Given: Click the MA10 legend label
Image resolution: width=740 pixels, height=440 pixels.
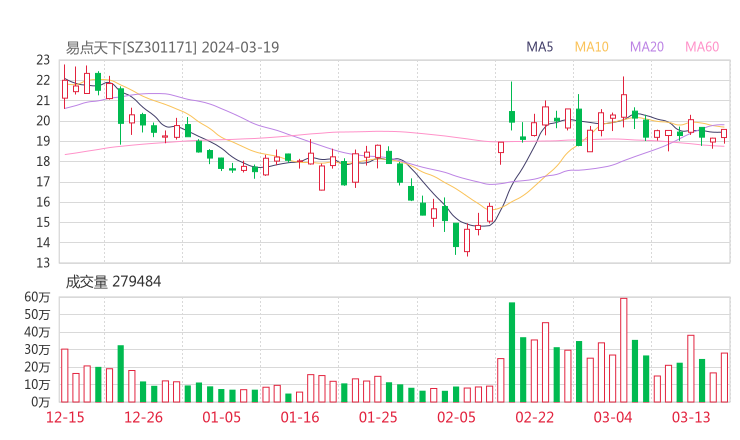Looking at the screenshot, I should pyautogui.click(x=591, y=47).
